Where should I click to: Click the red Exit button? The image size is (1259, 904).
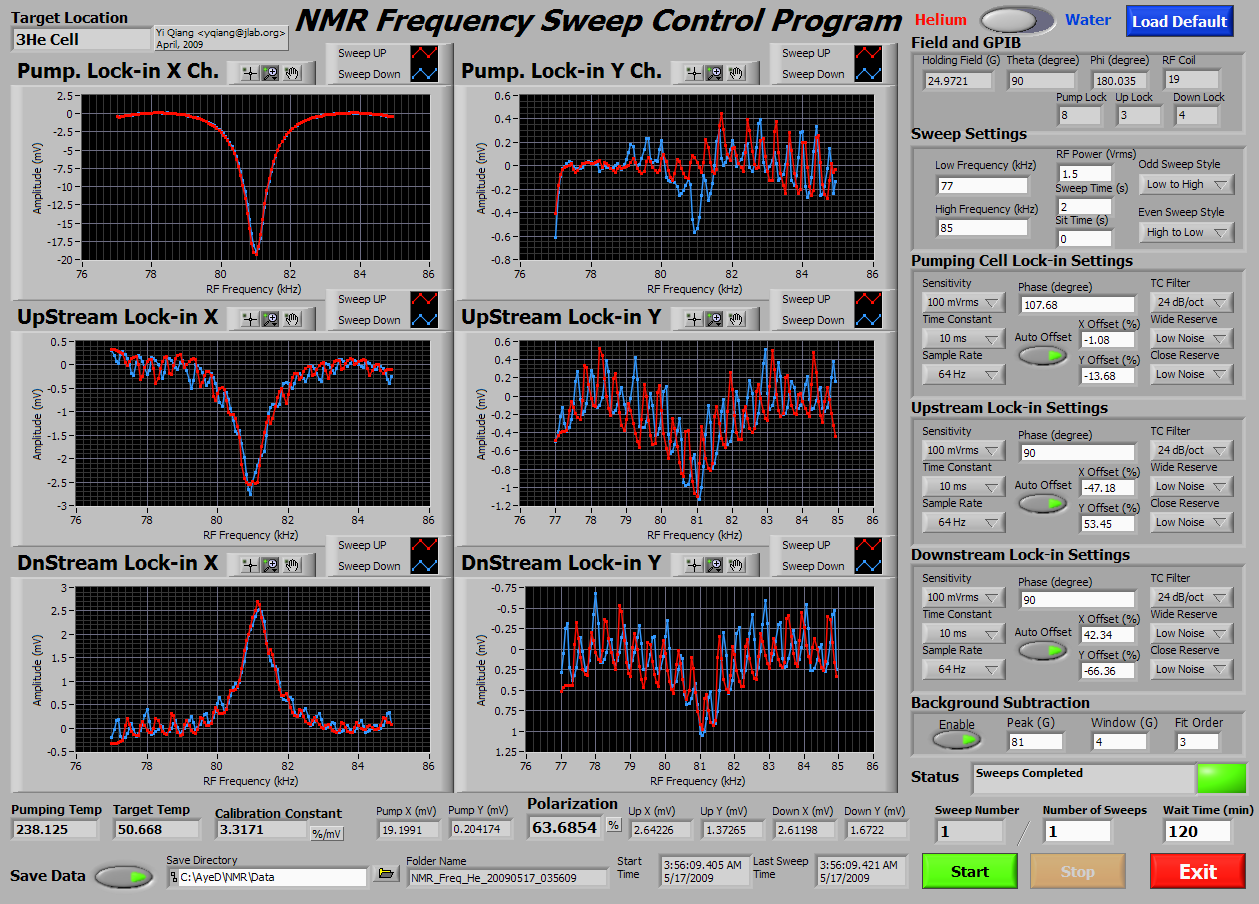1198,871
